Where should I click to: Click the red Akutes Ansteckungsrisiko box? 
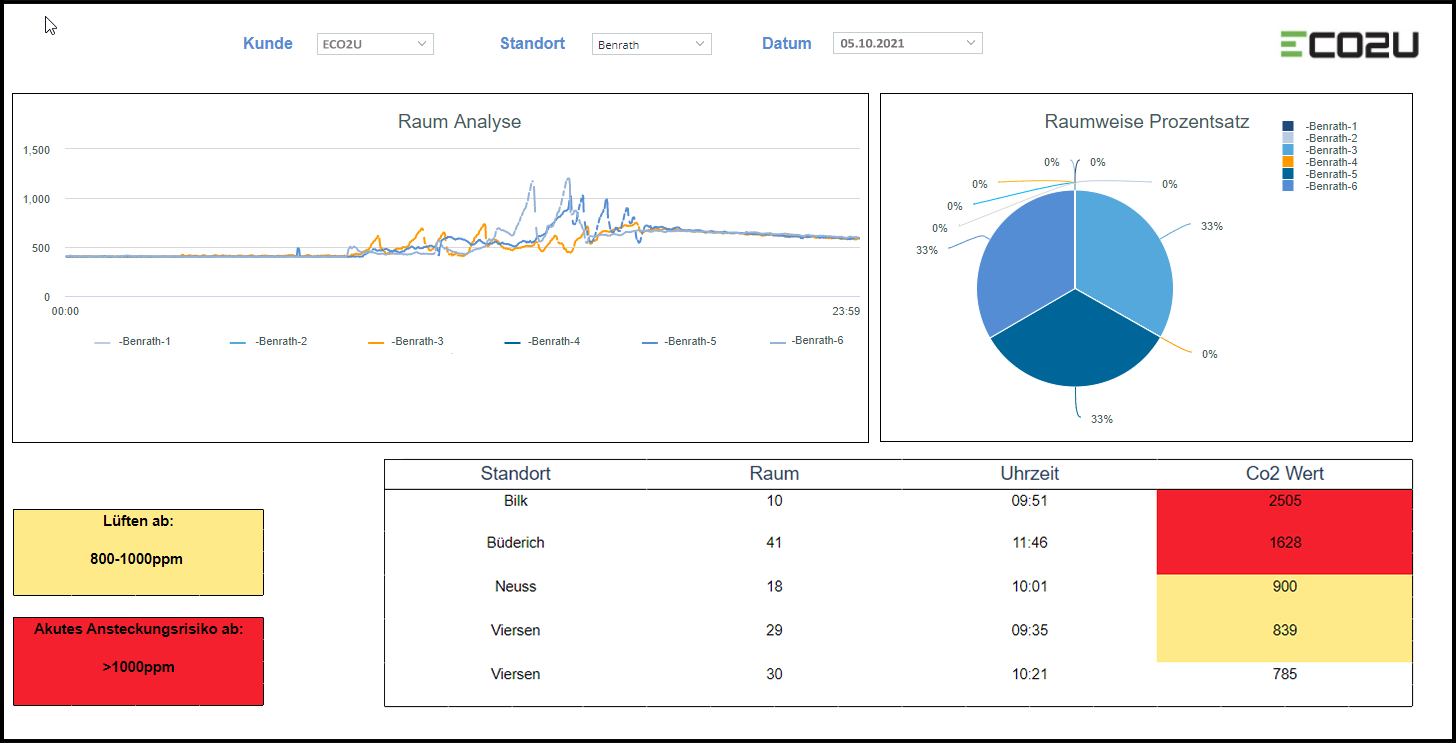(x=138, y=661)
